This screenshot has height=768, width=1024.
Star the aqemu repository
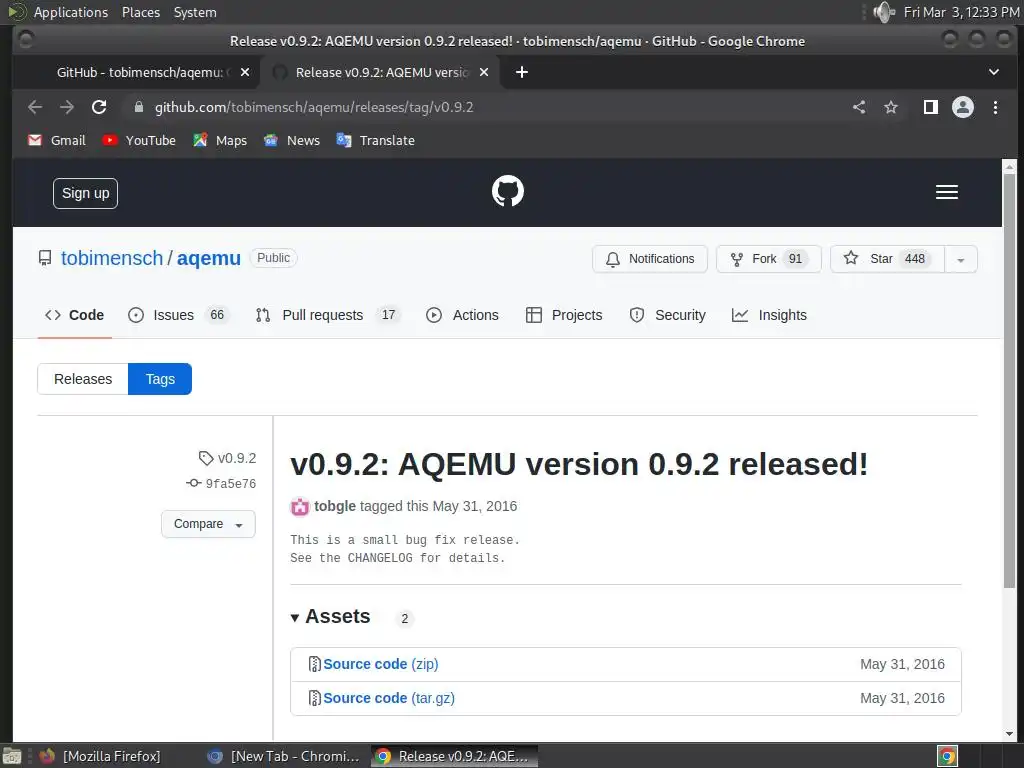click(888, 259)
